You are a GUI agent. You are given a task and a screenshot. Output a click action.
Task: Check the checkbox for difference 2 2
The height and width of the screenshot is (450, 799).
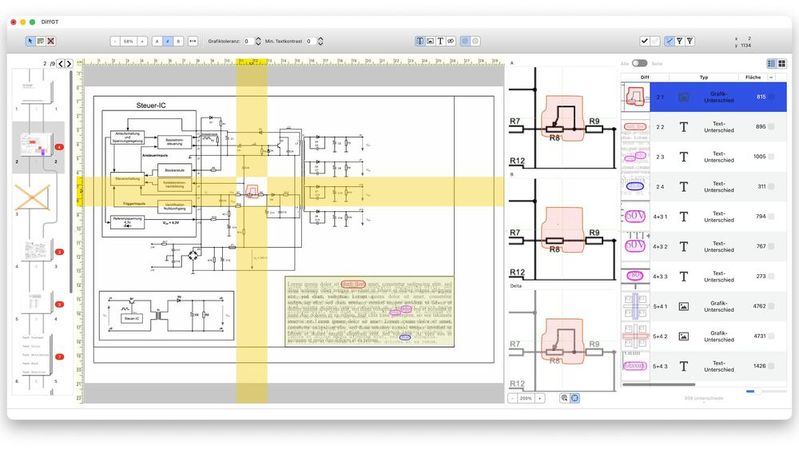coord(771,127)
